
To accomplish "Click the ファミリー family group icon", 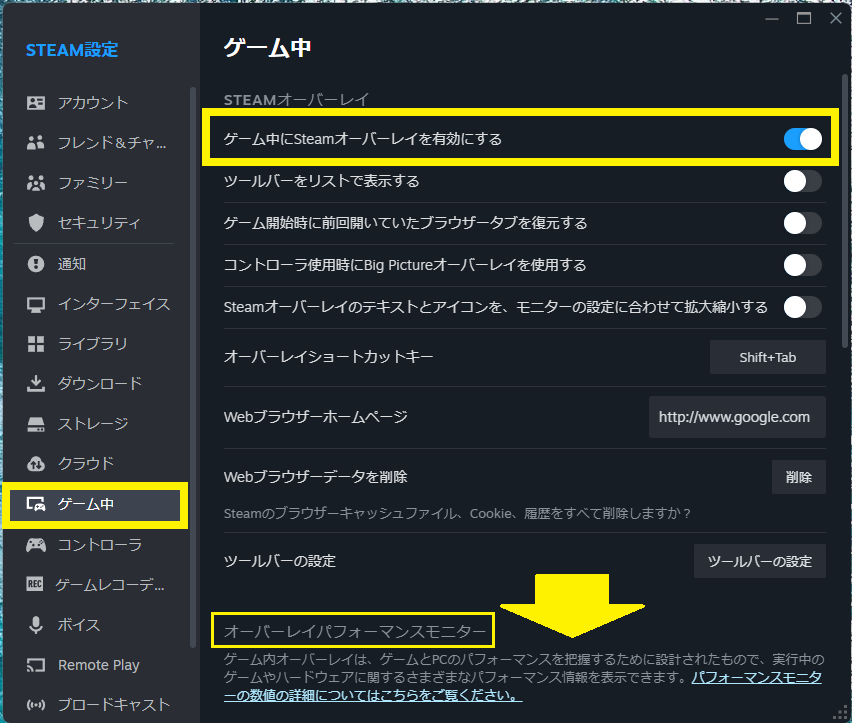I will point(36,183).
